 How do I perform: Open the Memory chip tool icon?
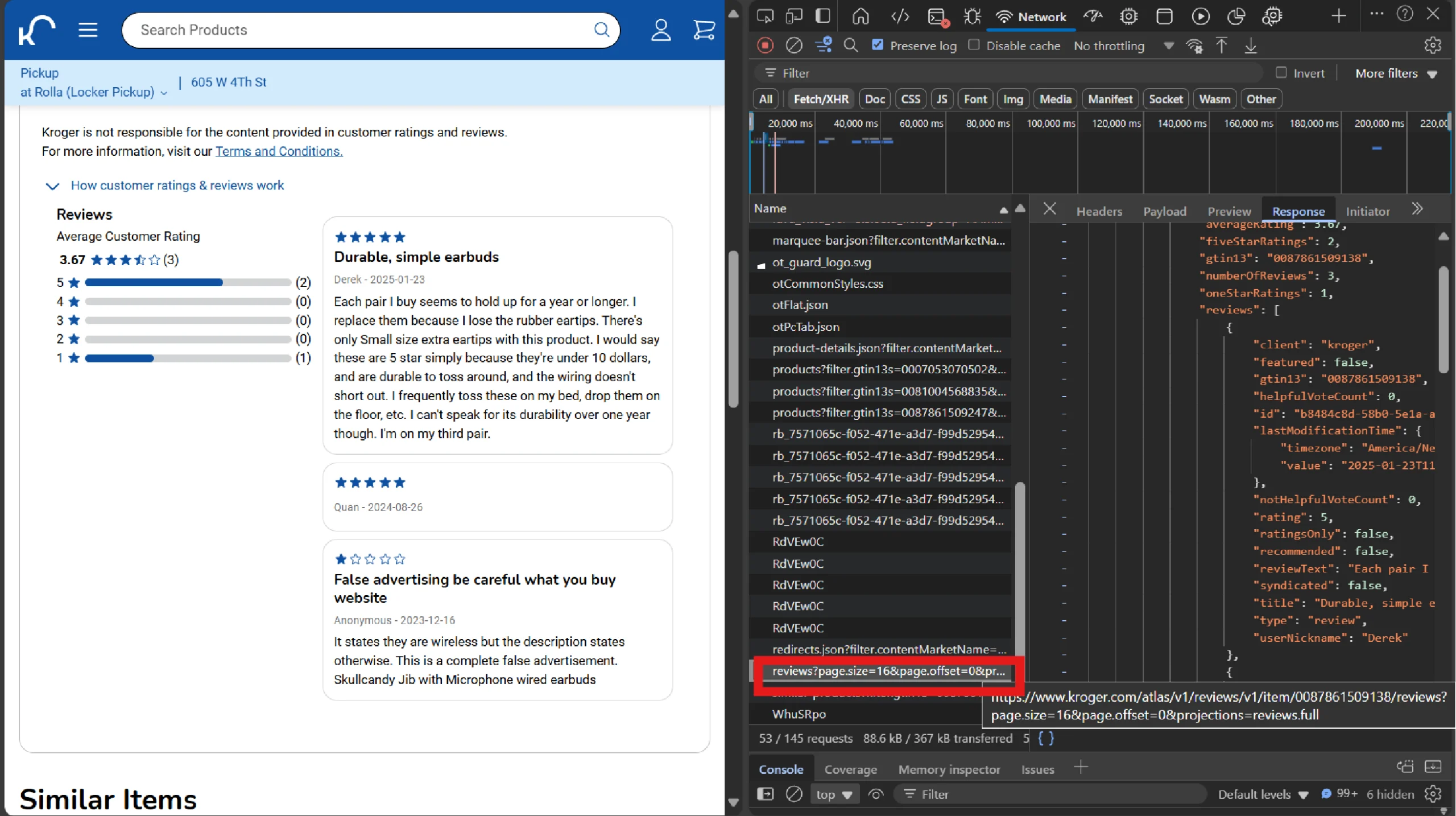[1128, 17]
